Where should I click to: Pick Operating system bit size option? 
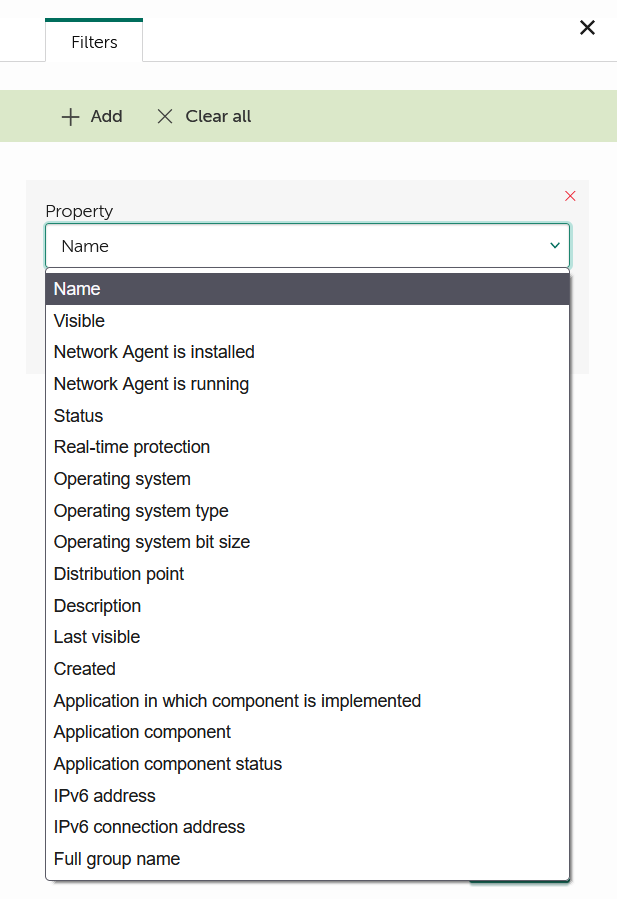(x=152, y=542)
